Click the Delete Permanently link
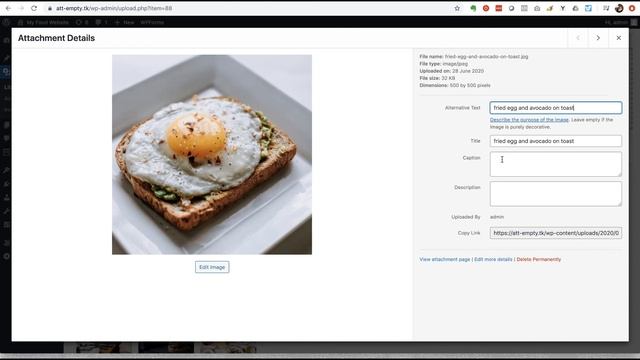This screenshot has height=360, width=640. point(539,259)
